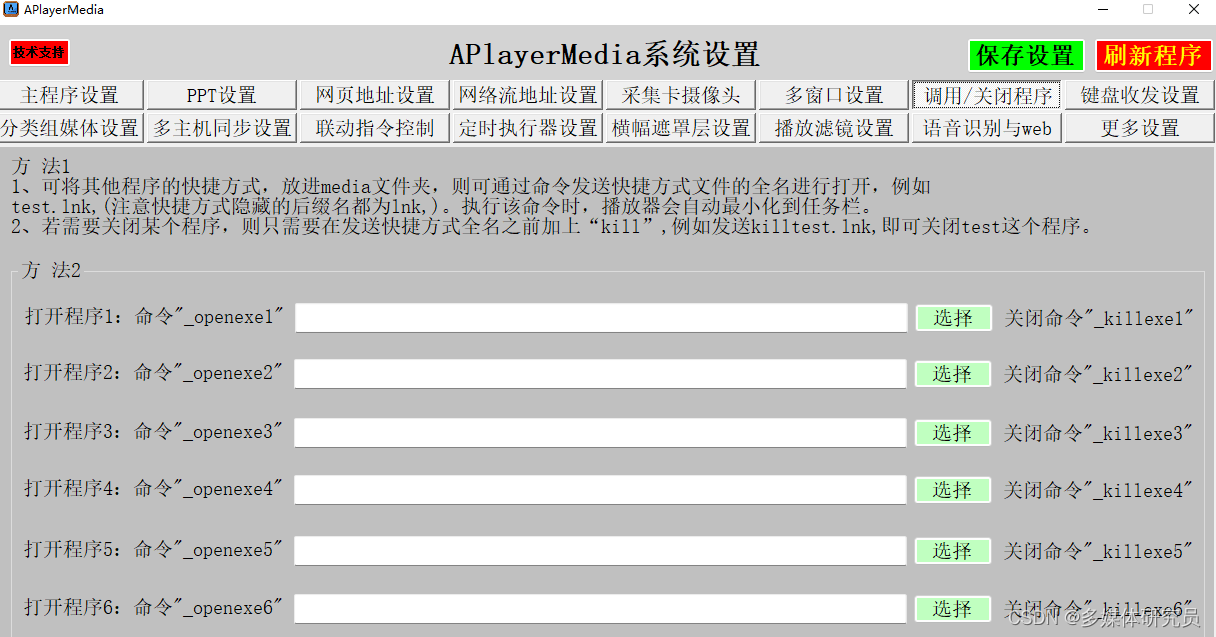Click 选择 button for 打开程序4
The width and height of the screenshot is (1216, 637).
click(953, 490)
